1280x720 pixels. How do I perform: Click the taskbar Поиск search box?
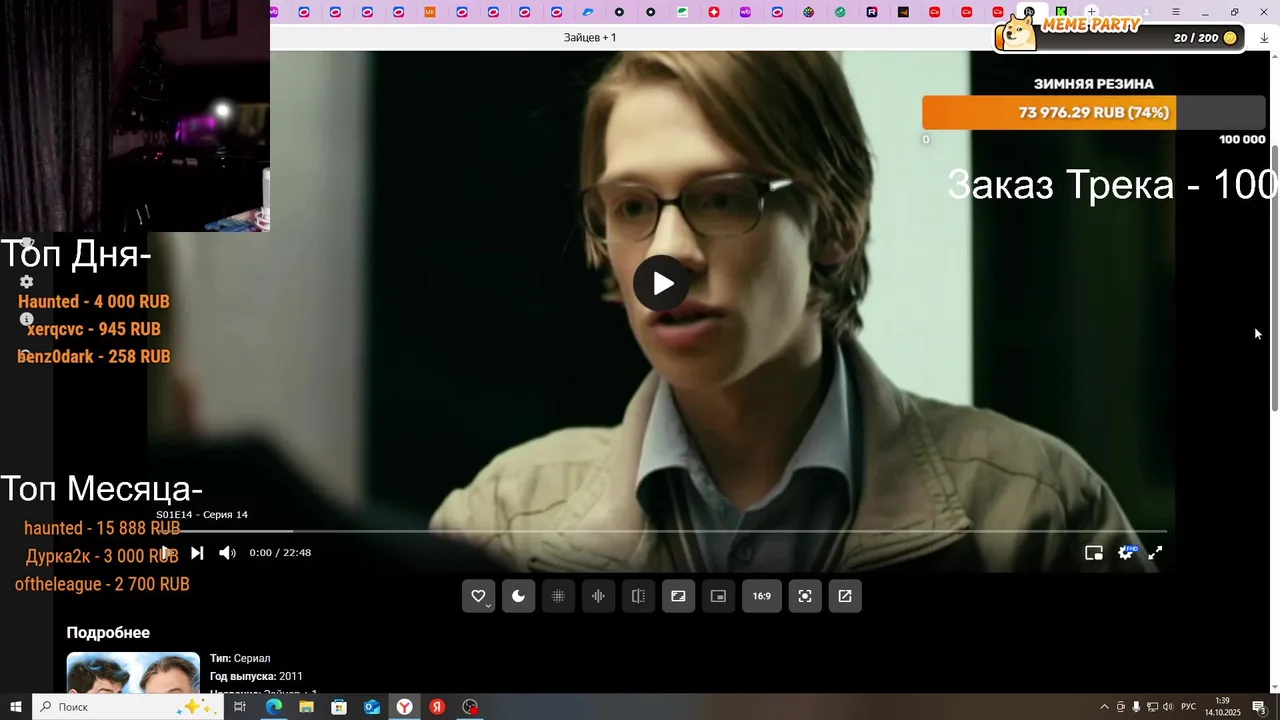click(127, 707)
